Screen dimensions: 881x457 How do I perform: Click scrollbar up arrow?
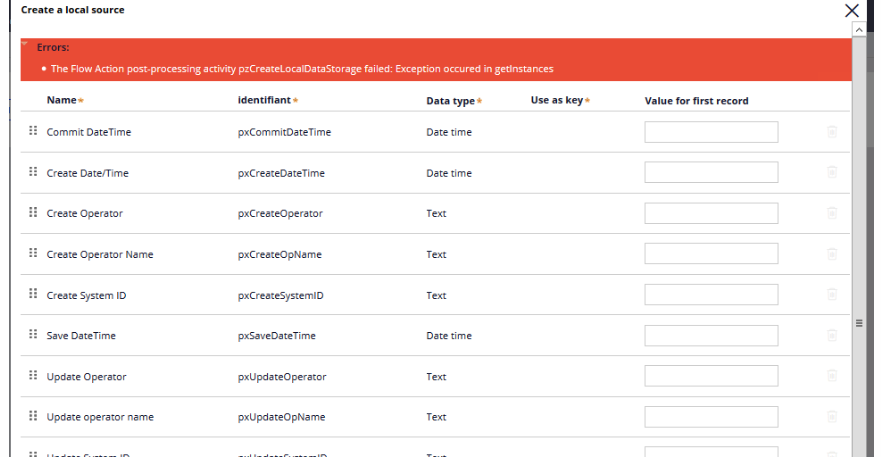click(859, 30)
